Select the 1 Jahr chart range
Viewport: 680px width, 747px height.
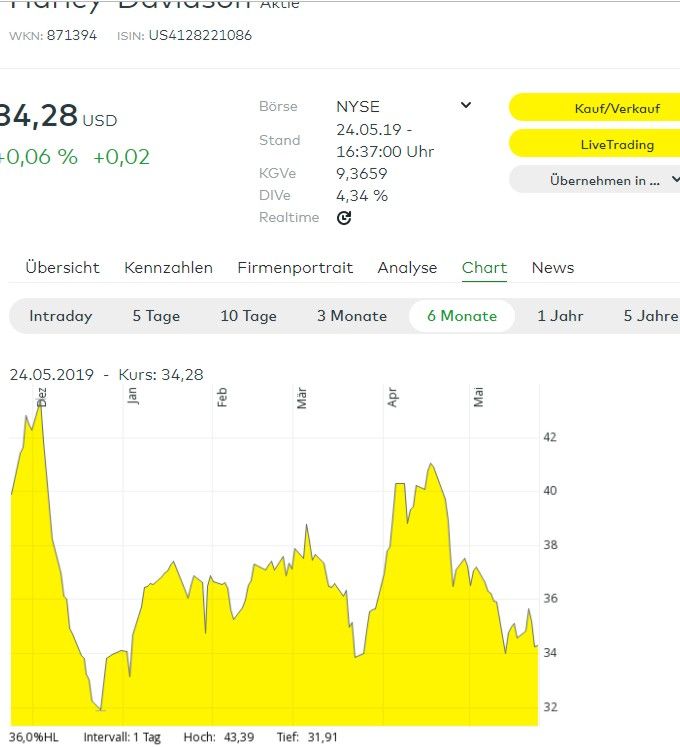pyautogui.click(x=560, y=316)
